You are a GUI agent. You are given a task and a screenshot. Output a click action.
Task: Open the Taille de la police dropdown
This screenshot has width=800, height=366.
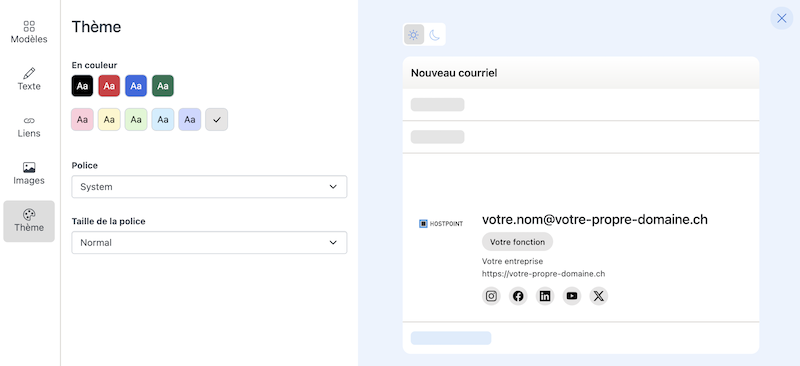tap(209, 242)
